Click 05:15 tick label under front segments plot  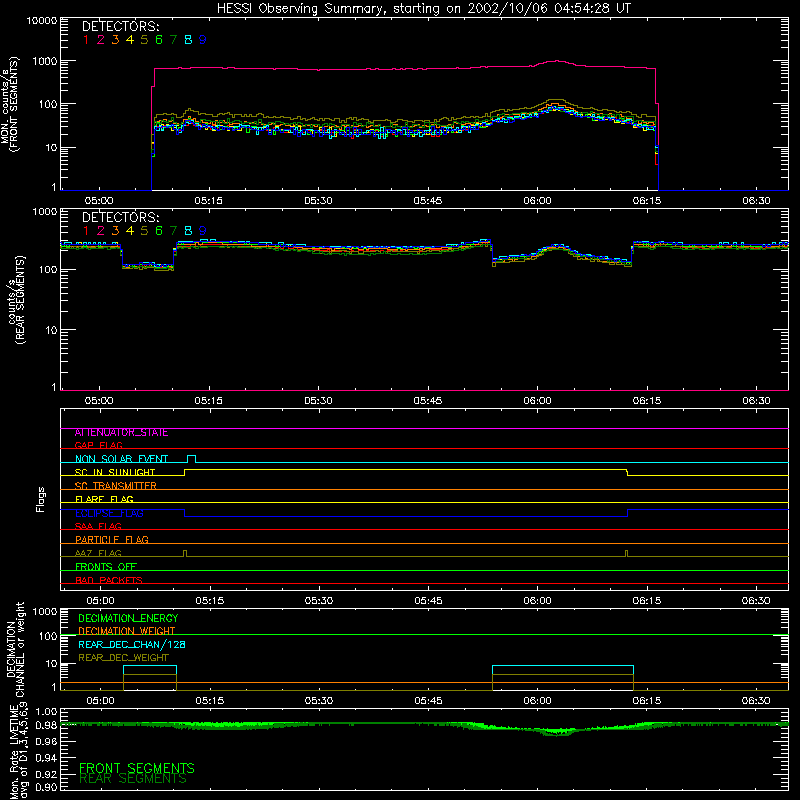tap(209, 201)
